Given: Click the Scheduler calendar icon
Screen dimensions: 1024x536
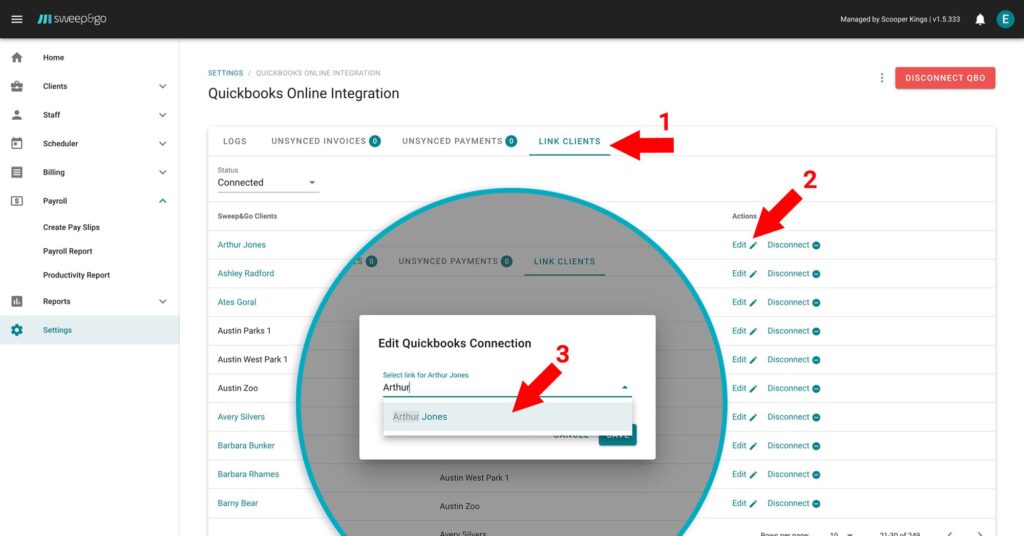Looking at the screenshot, I should 17,144.
